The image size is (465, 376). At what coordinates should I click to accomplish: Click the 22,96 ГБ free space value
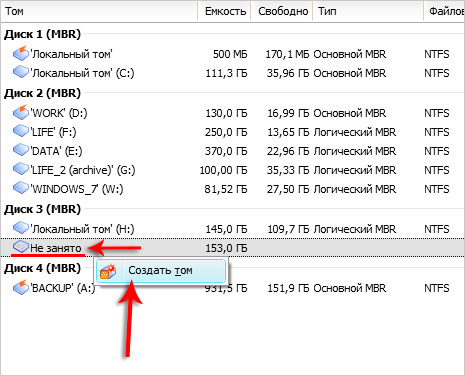pos(288,151)
